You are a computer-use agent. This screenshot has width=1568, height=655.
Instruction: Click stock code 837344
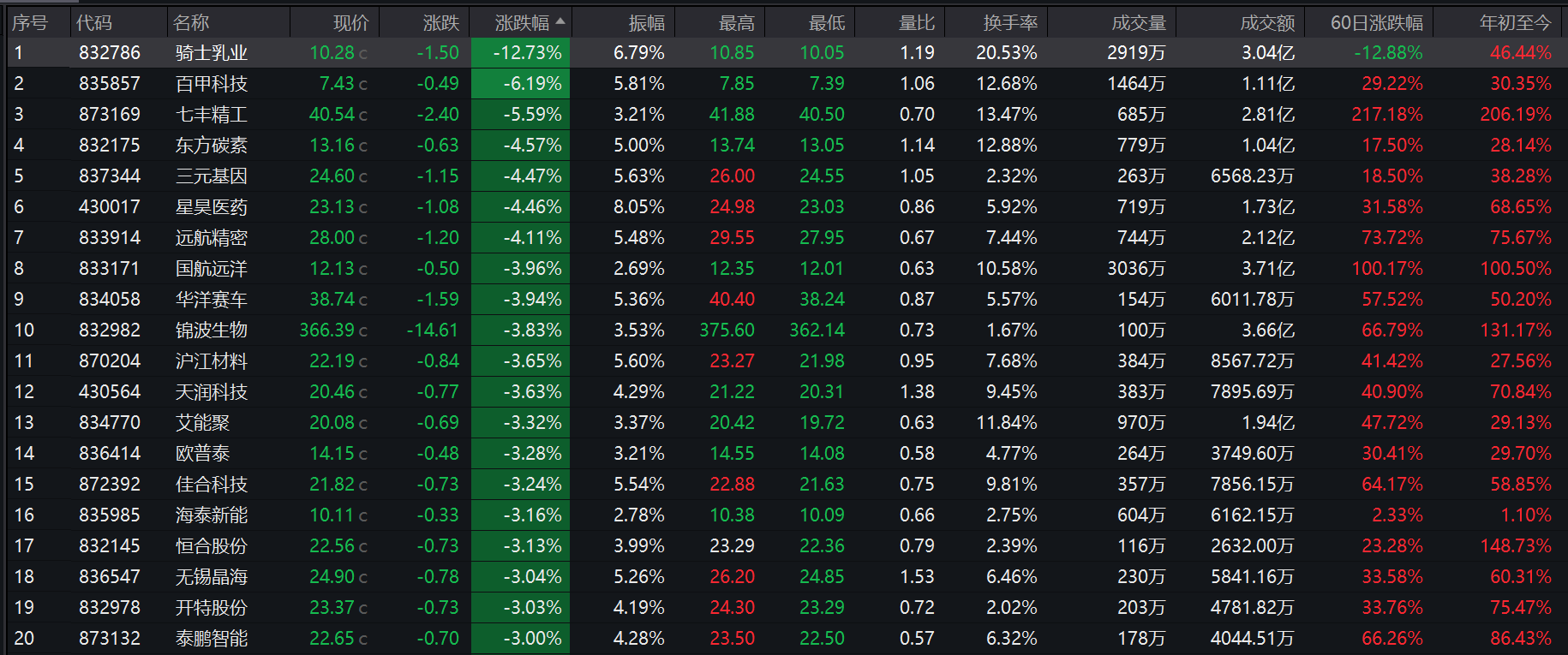pos(110,176)
